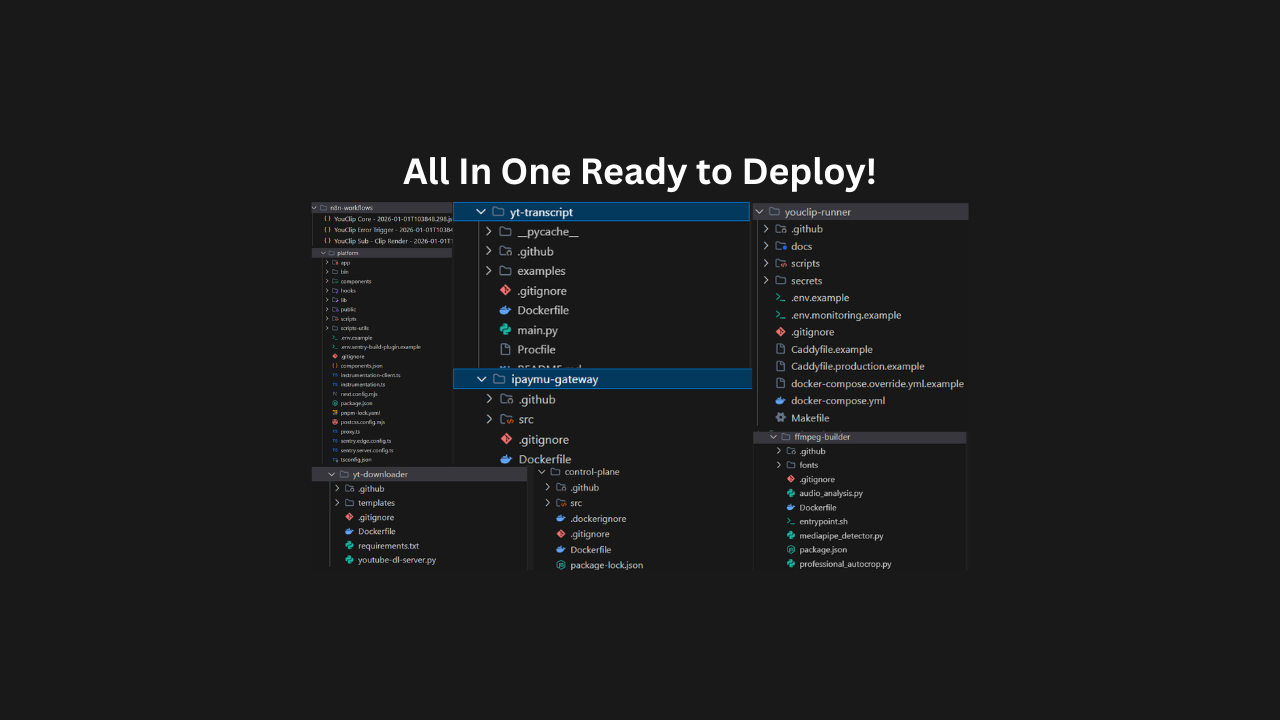Click the git icon of ipaymu-gateway .gitignore
Screen dimensions: 1280x720
(506, 439)
